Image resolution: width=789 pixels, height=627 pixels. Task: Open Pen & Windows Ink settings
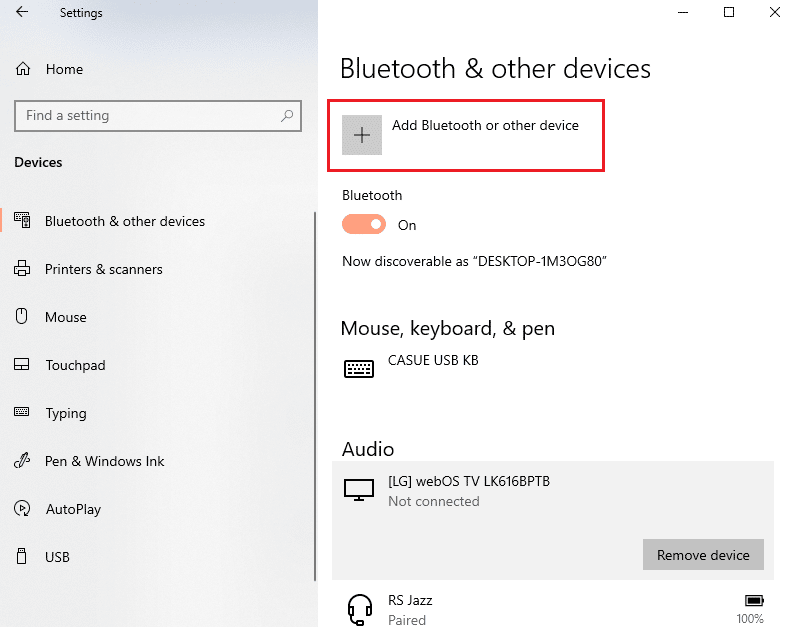(104, 461)
